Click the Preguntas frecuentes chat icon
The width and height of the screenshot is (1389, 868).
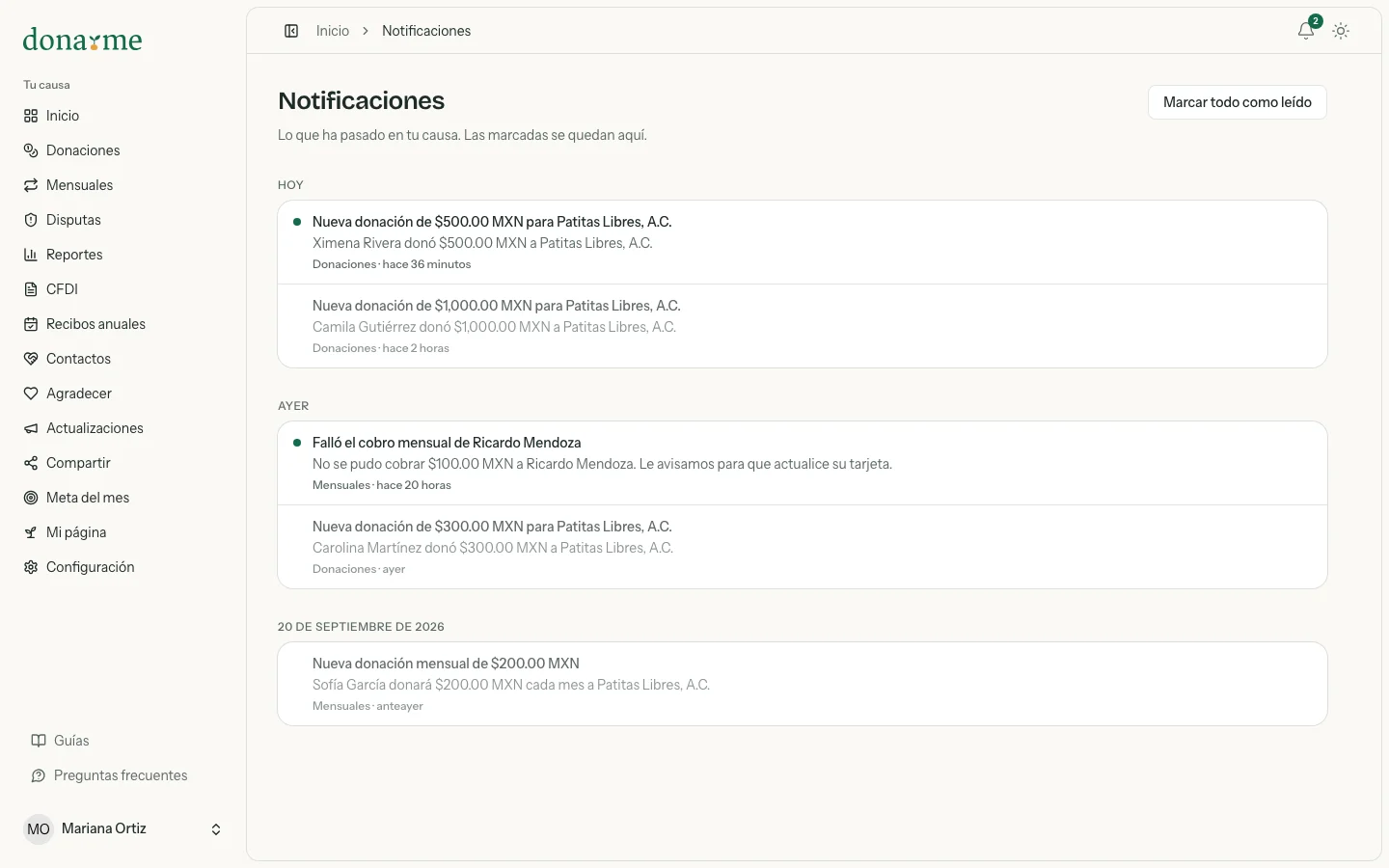[x=39, y=775]
